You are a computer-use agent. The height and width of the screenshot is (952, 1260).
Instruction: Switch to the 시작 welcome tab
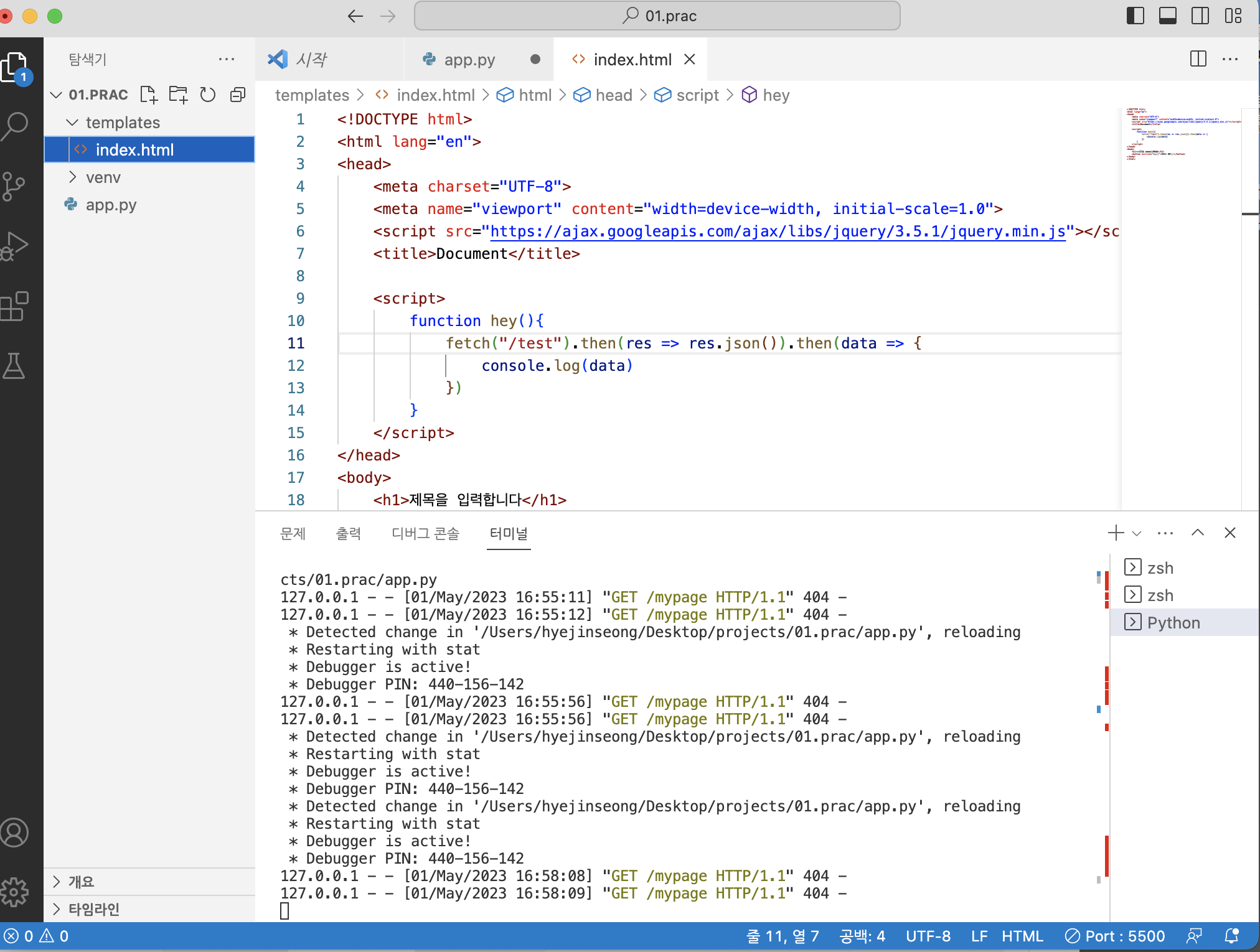point(329,59)
